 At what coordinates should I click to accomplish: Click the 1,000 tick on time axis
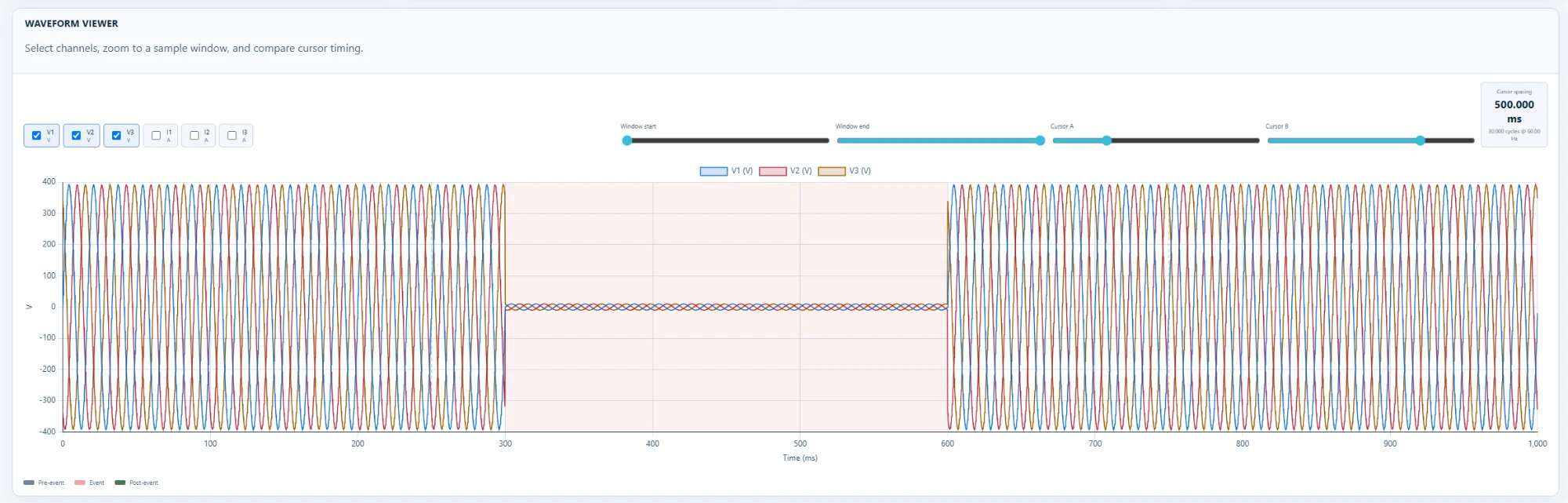pos(1537,444)
